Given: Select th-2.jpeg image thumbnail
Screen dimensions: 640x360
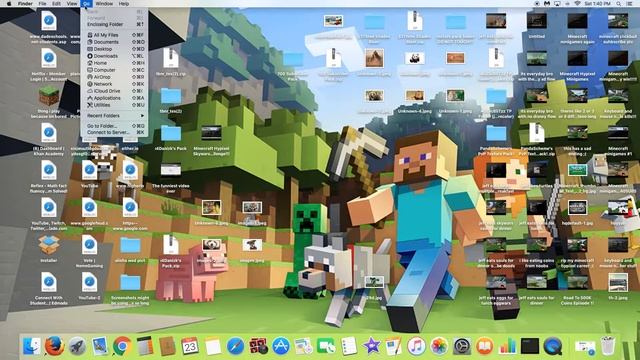Looking at the screenshot, I should (x=618, y=282).
